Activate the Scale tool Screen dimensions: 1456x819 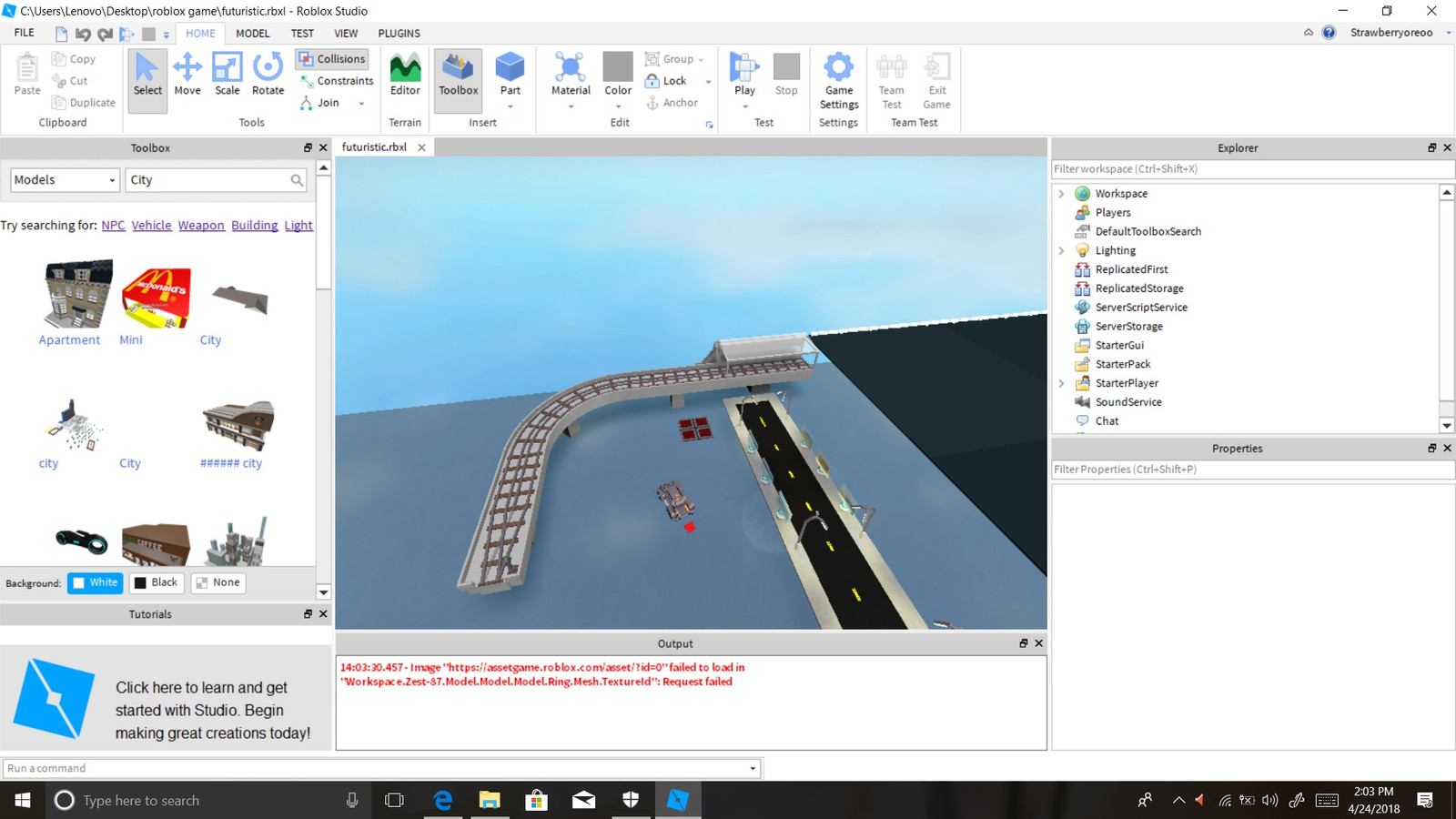coord(227,74)
